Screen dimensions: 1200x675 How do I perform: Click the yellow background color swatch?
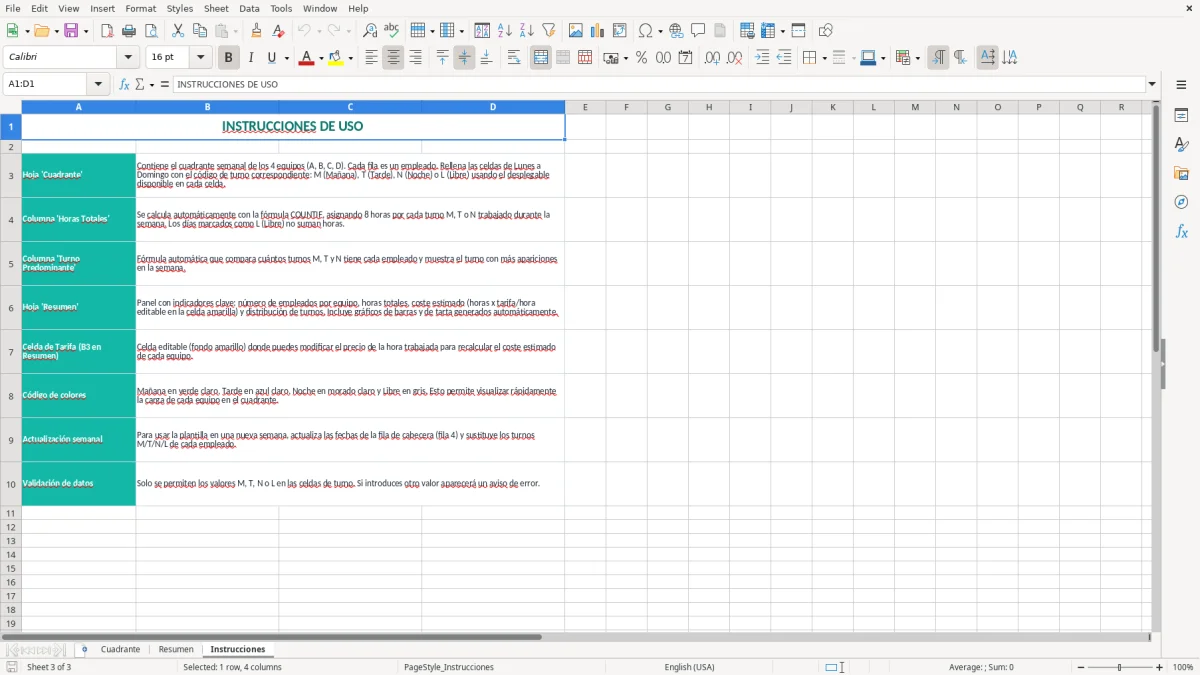click(x=336, y=58)
